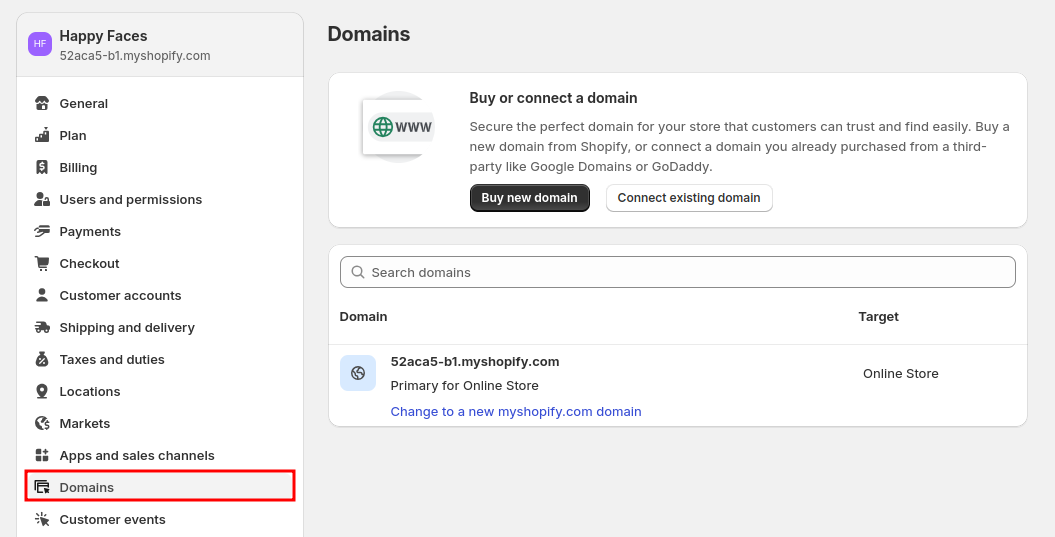1055x537 pixels.
Task: Click the Apps and sales channels icon
Action: tap(42, 456)
